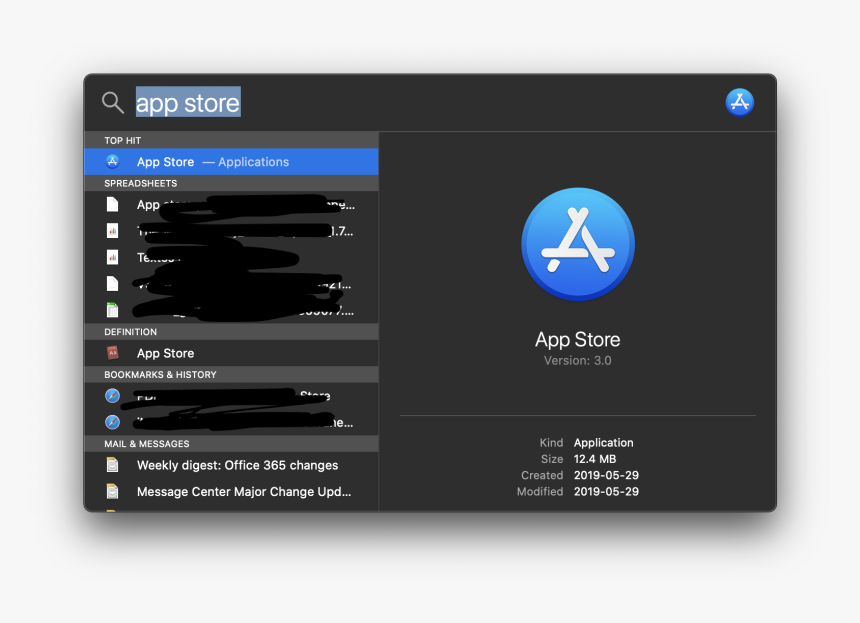Screen dimensions: 860x623
Task: Click the small App Store icon in top hit row
Action: click(112, 162)
